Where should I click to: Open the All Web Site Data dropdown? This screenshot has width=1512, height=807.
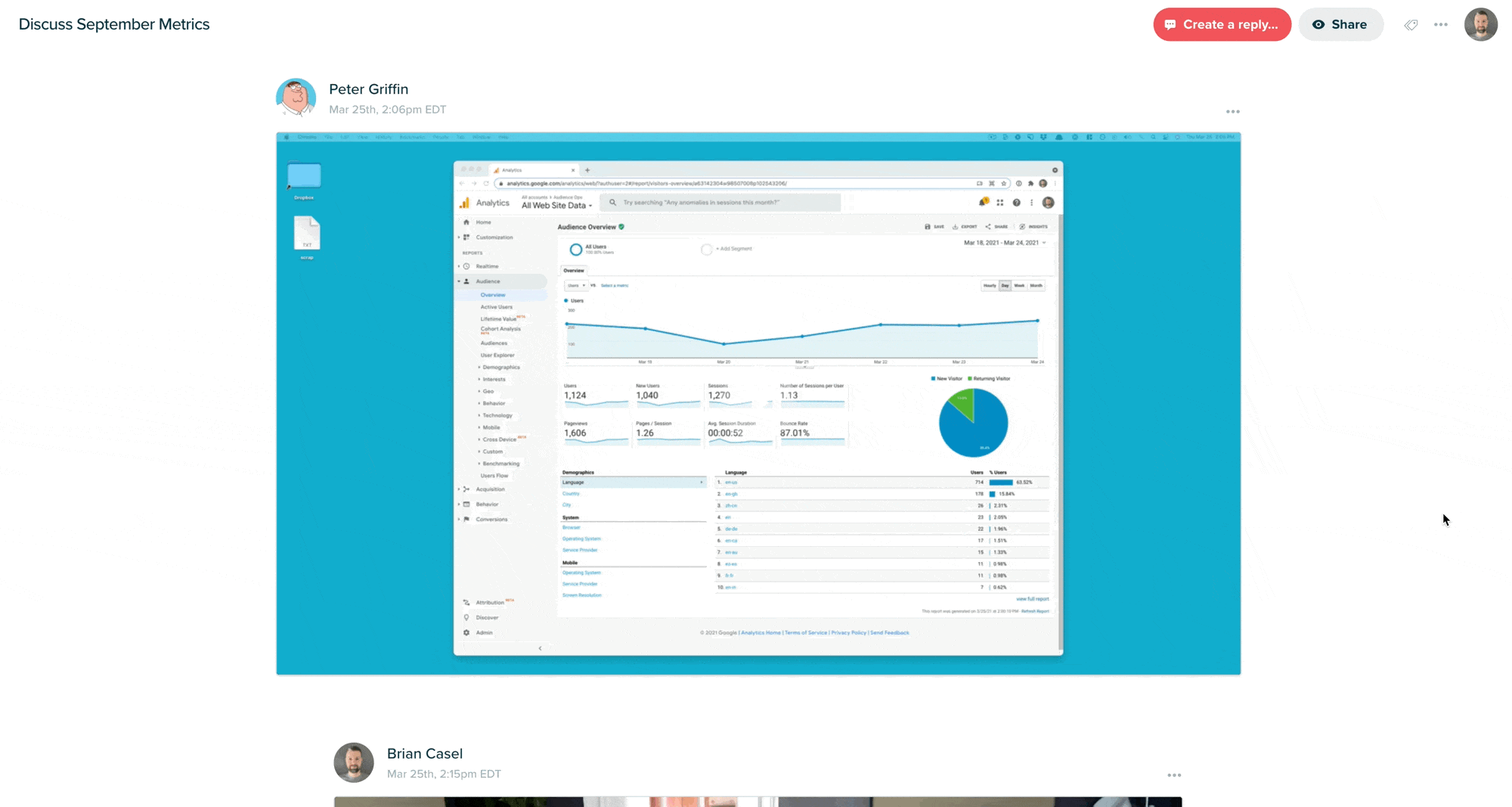[x=556, y=206]
